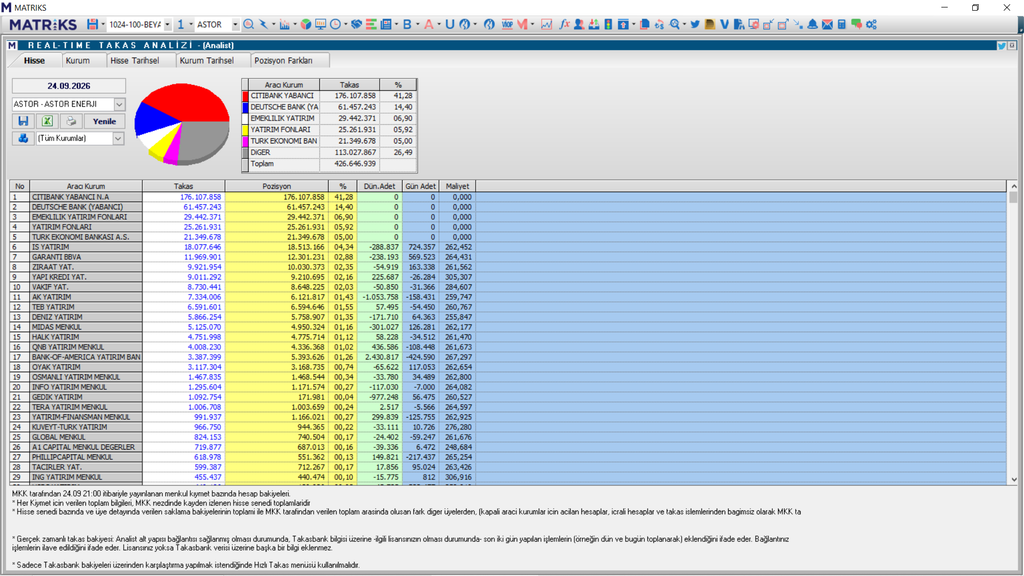The width and height of the screenshot is (1024, 576).
Task: Click the 24.09.2026 date field
Action: pyautogui.click(x=69, y=86)
